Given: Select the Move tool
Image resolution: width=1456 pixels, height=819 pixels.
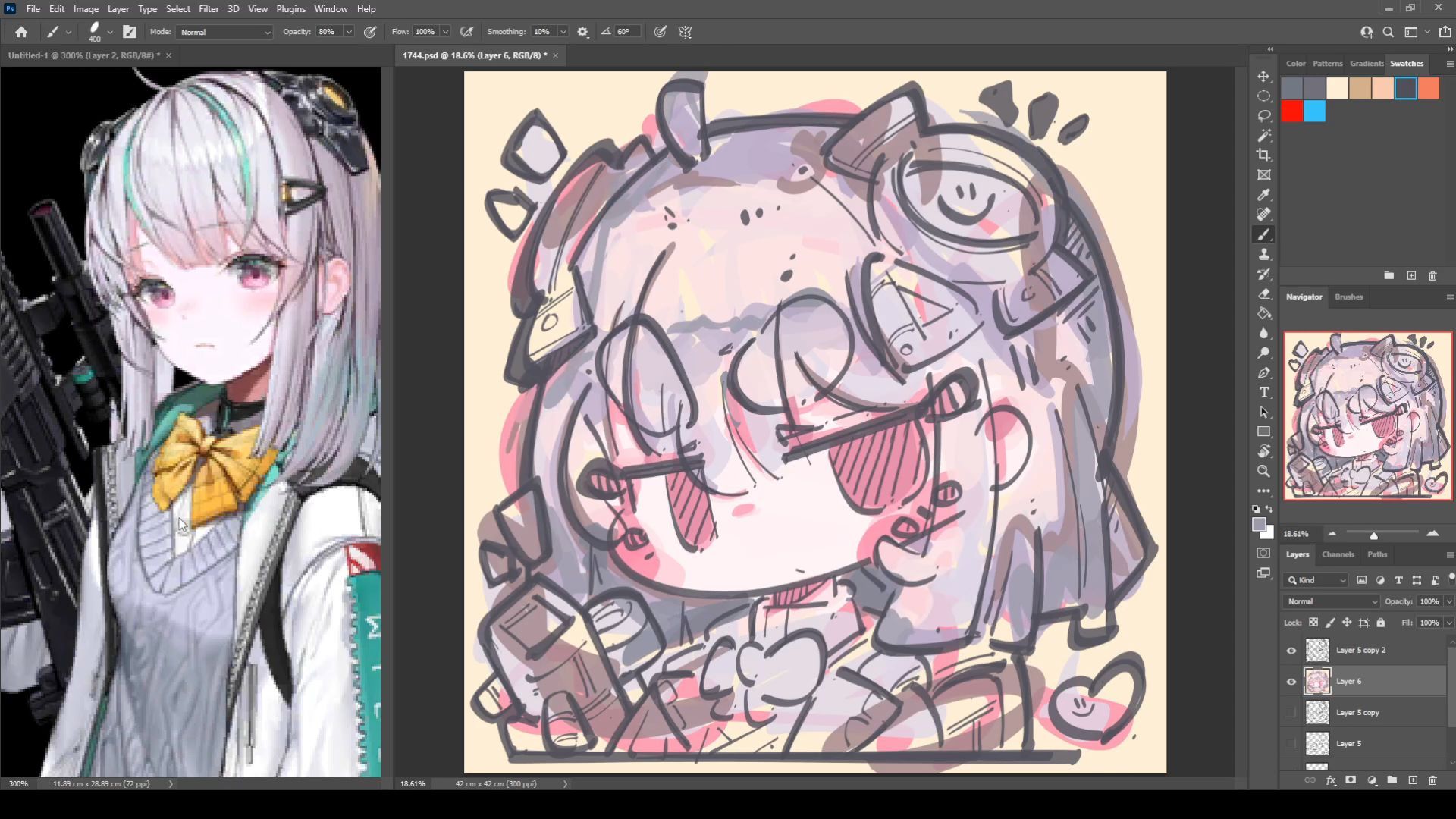Looking at the screenshot, I should point(1264,77).
